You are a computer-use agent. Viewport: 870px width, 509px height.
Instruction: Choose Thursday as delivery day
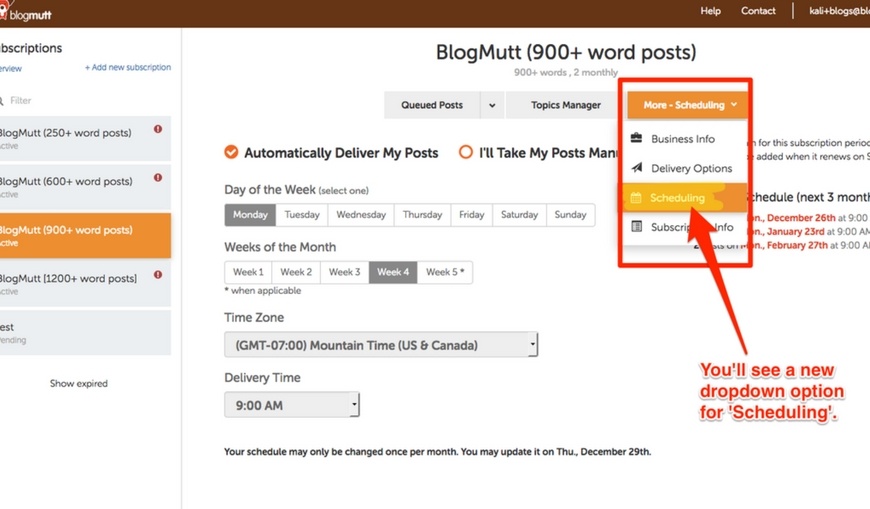point(422,215)
